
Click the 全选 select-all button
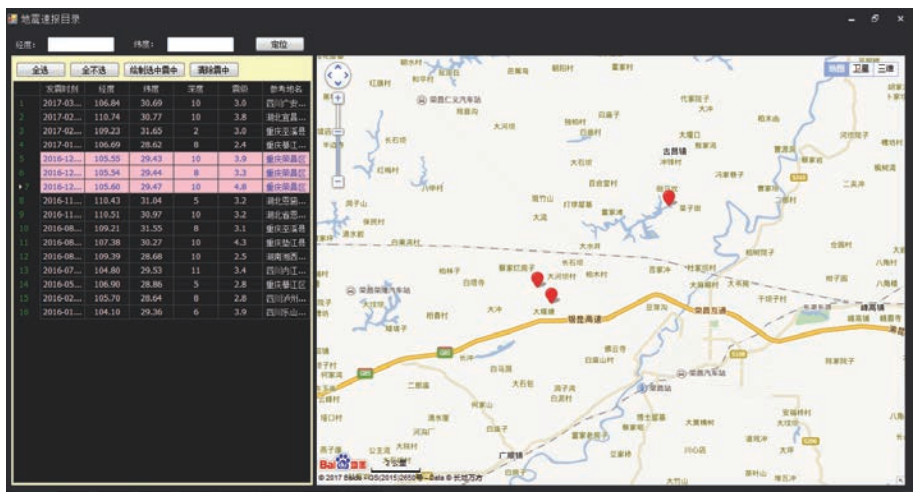point(40,70)
